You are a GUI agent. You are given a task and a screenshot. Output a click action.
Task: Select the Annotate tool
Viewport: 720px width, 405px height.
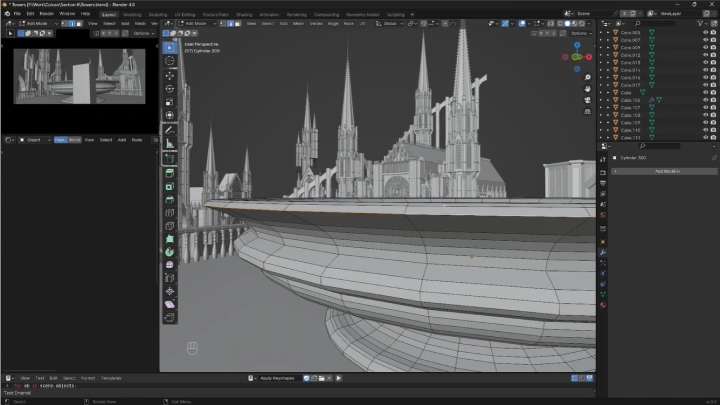tap(169, 130)
